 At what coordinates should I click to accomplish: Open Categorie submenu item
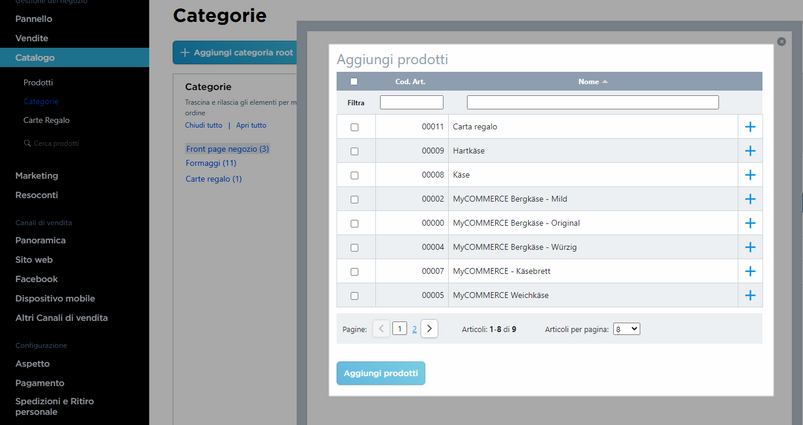coord(41,101)
